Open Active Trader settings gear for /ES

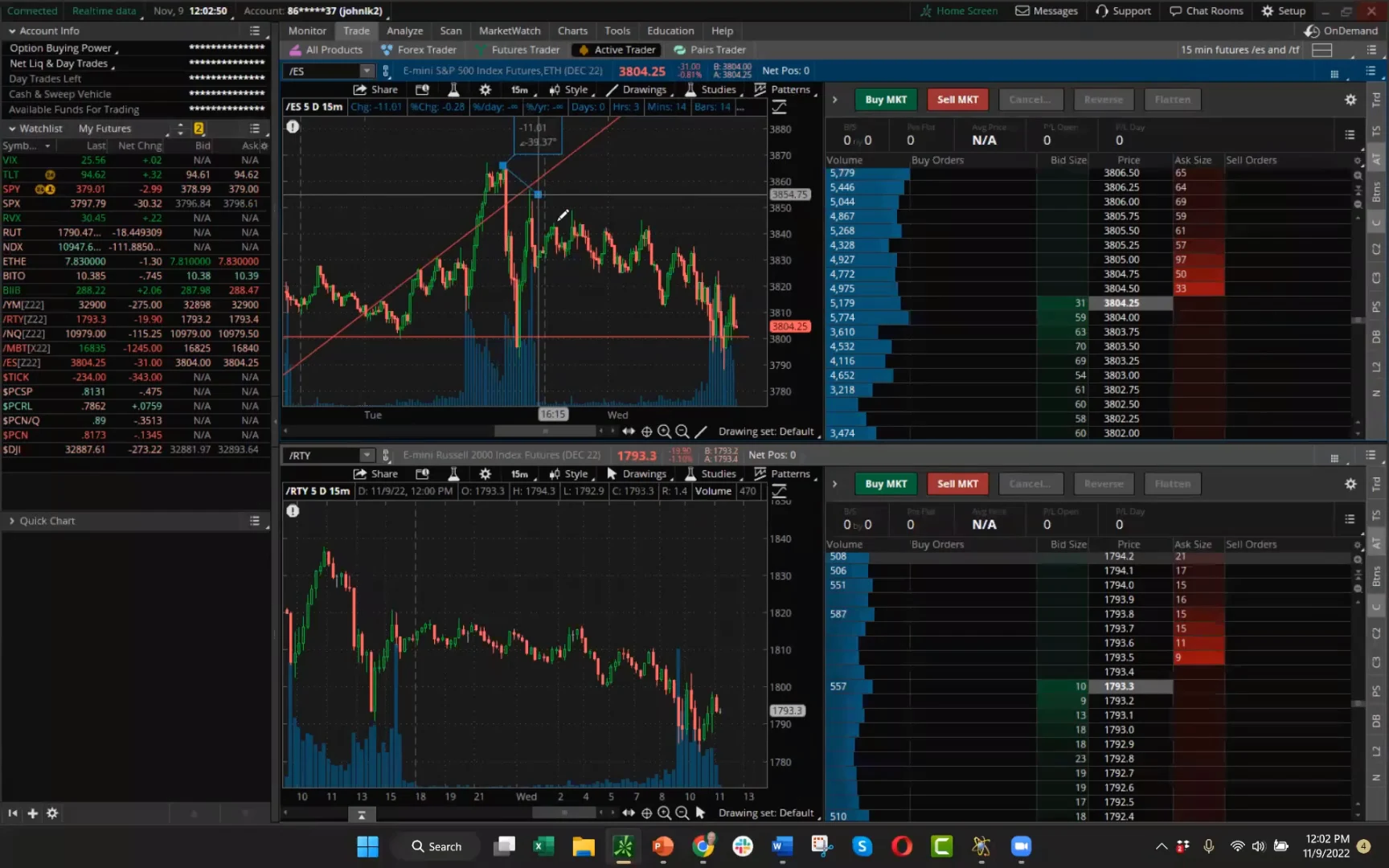click(x=1350, y=100)
